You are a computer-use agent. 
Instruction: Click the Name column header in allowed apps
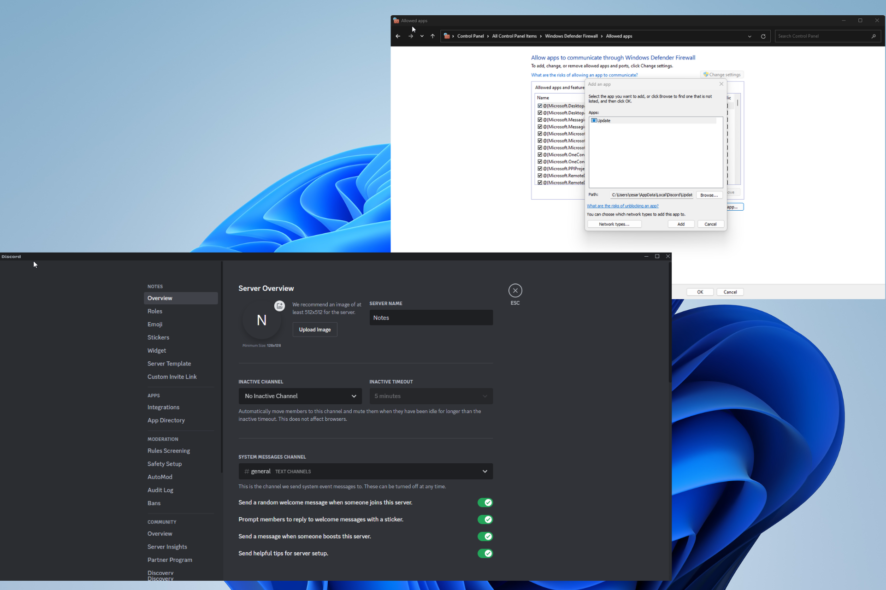543,98
